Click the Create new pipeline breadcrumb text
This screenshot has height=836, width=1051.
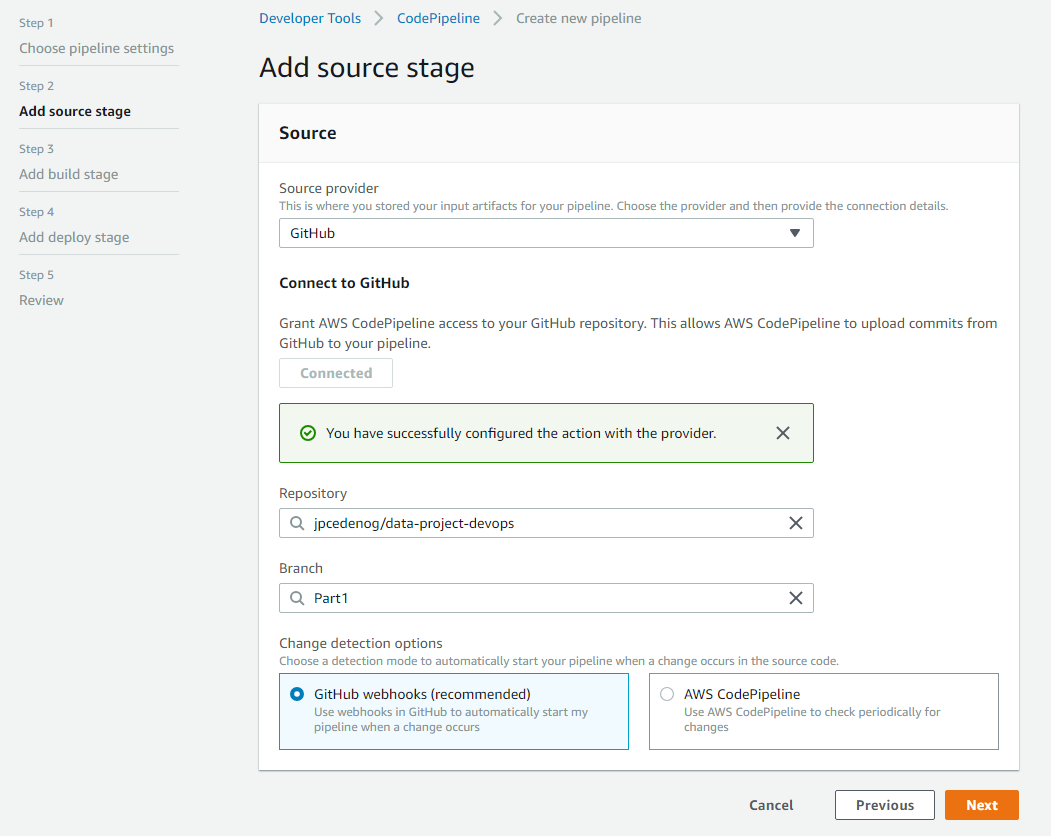pyautogui.click(x=578, y=18)
